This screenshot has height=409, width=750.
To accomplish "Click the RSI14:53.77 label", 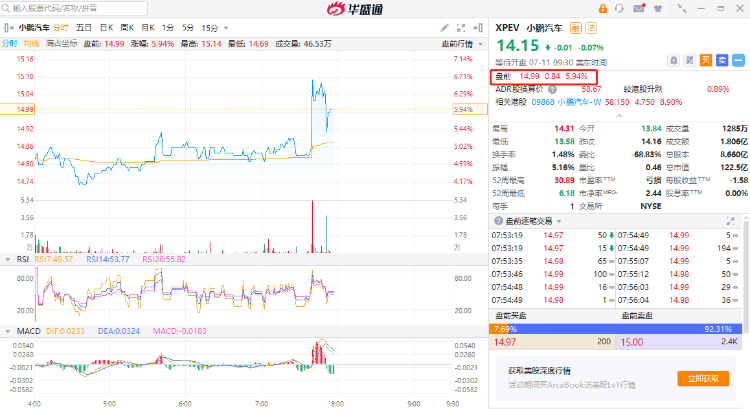I will (x=108, y=259).
